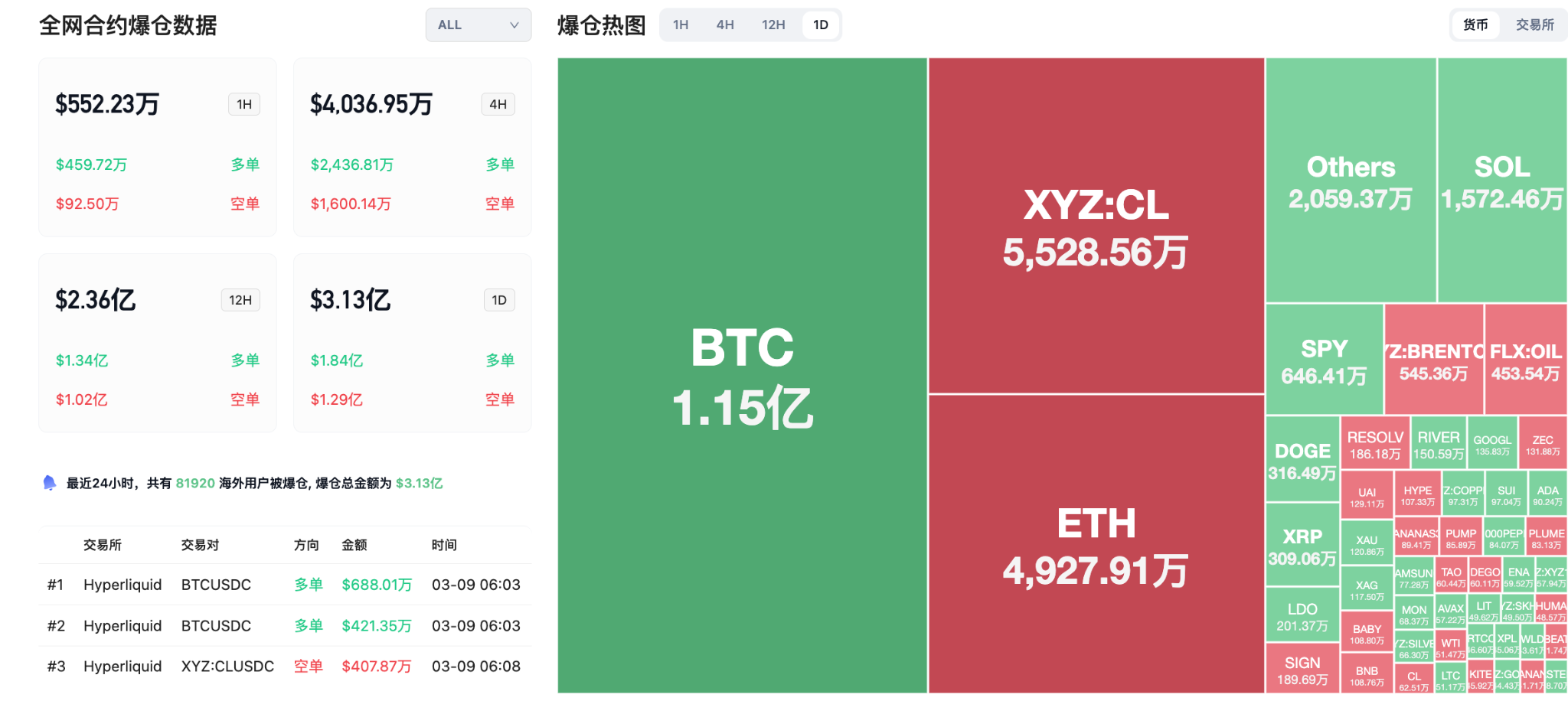
Task: Select the 1D heatmap tab
Action: point(821,25)
